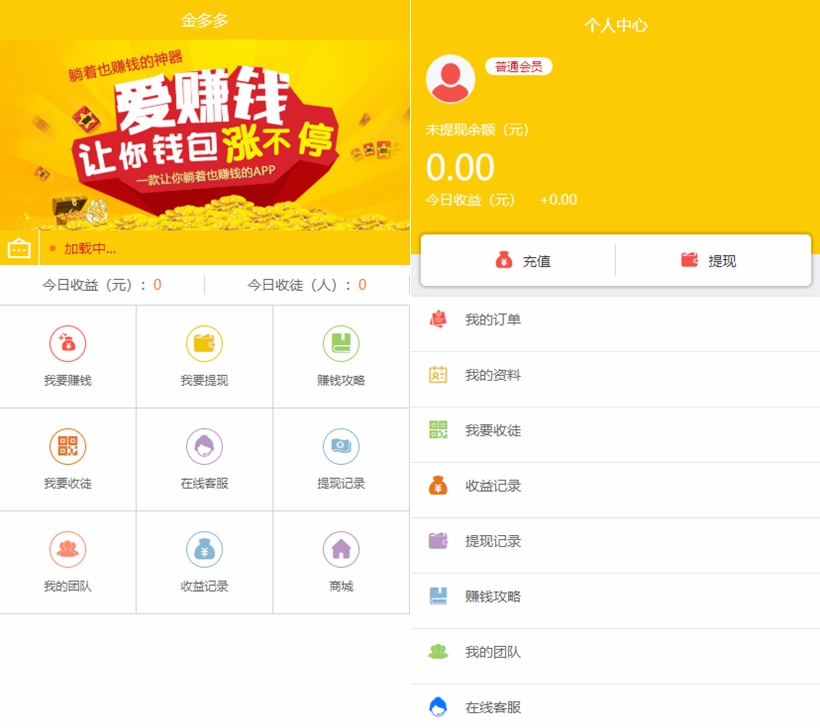Tap the 充值 button label
The height and width of the screenshot is (728, 820).
pos(537,261)
